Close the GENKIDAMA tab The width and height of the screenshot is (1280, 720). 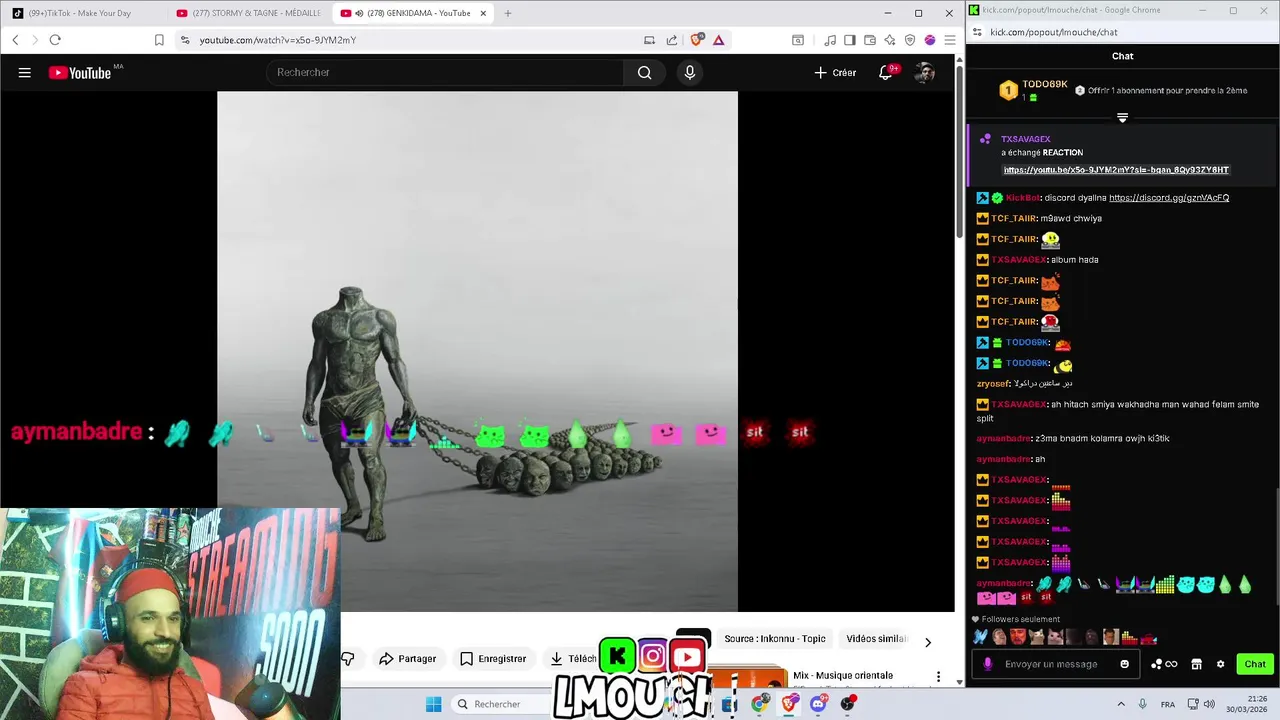click(484, 13)
